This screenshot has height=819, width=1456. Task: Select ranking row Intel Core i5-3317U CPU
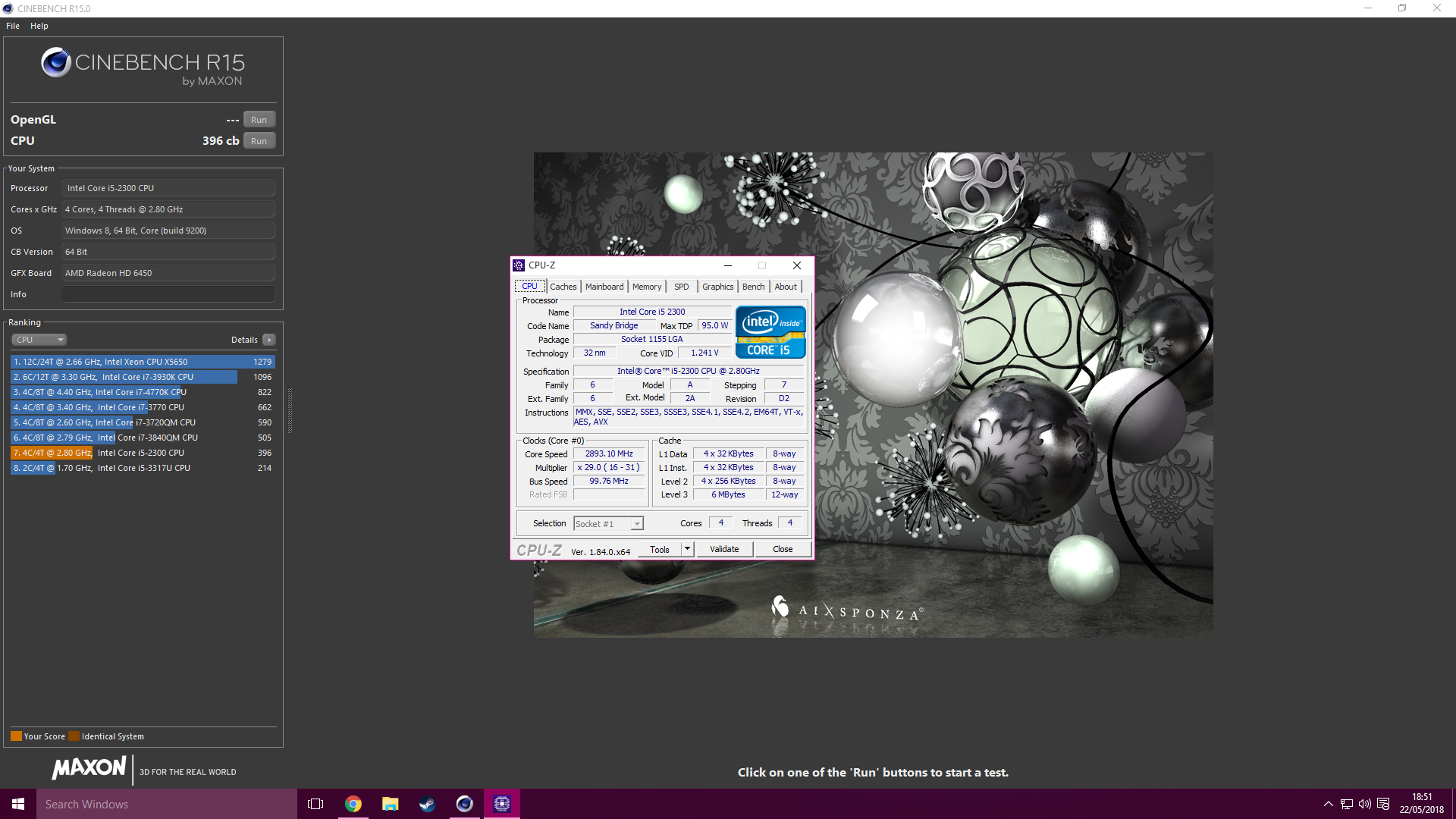(x=143, y=468)
